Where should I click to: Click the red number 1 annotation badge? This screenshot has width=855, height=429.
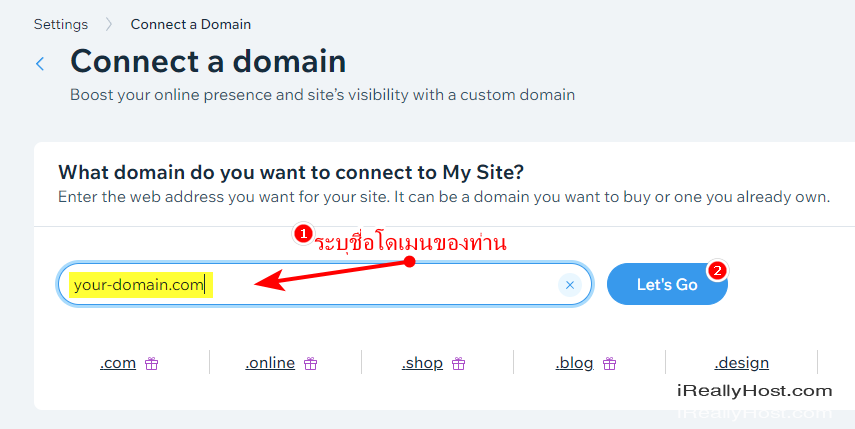(303, 234)
